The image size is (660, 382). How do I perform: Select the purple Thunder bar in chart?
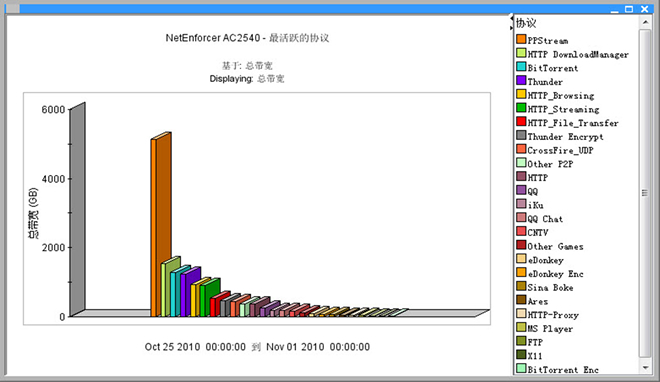coord(191,292)
